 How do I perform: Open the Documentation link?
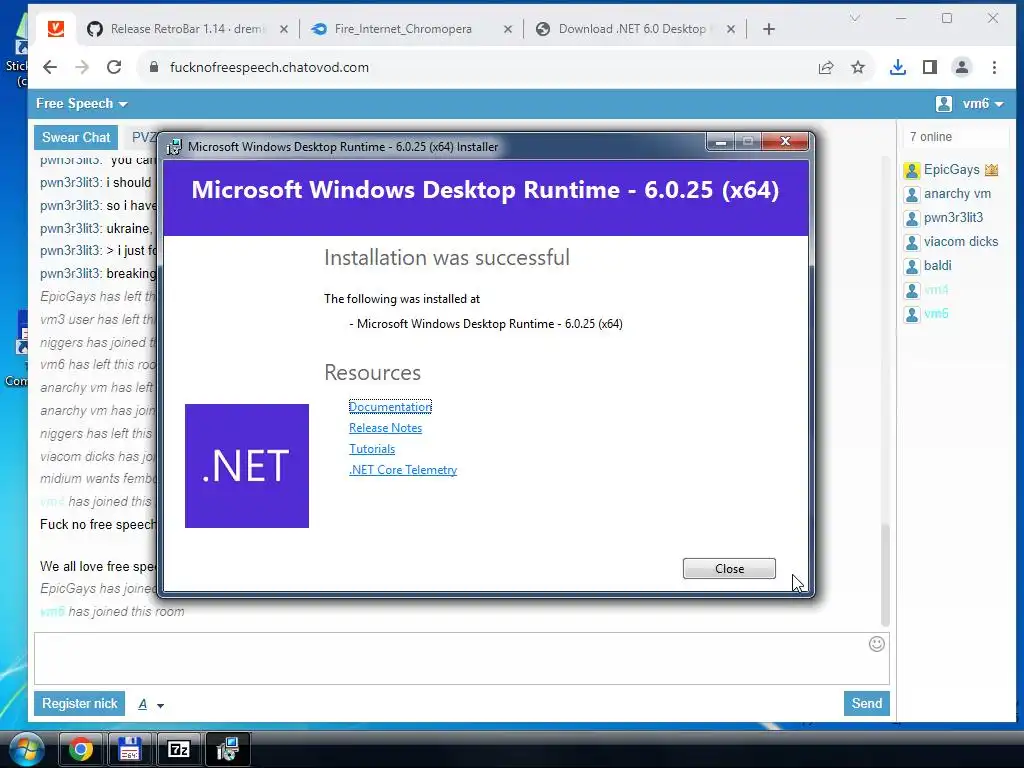coord(390,407)
